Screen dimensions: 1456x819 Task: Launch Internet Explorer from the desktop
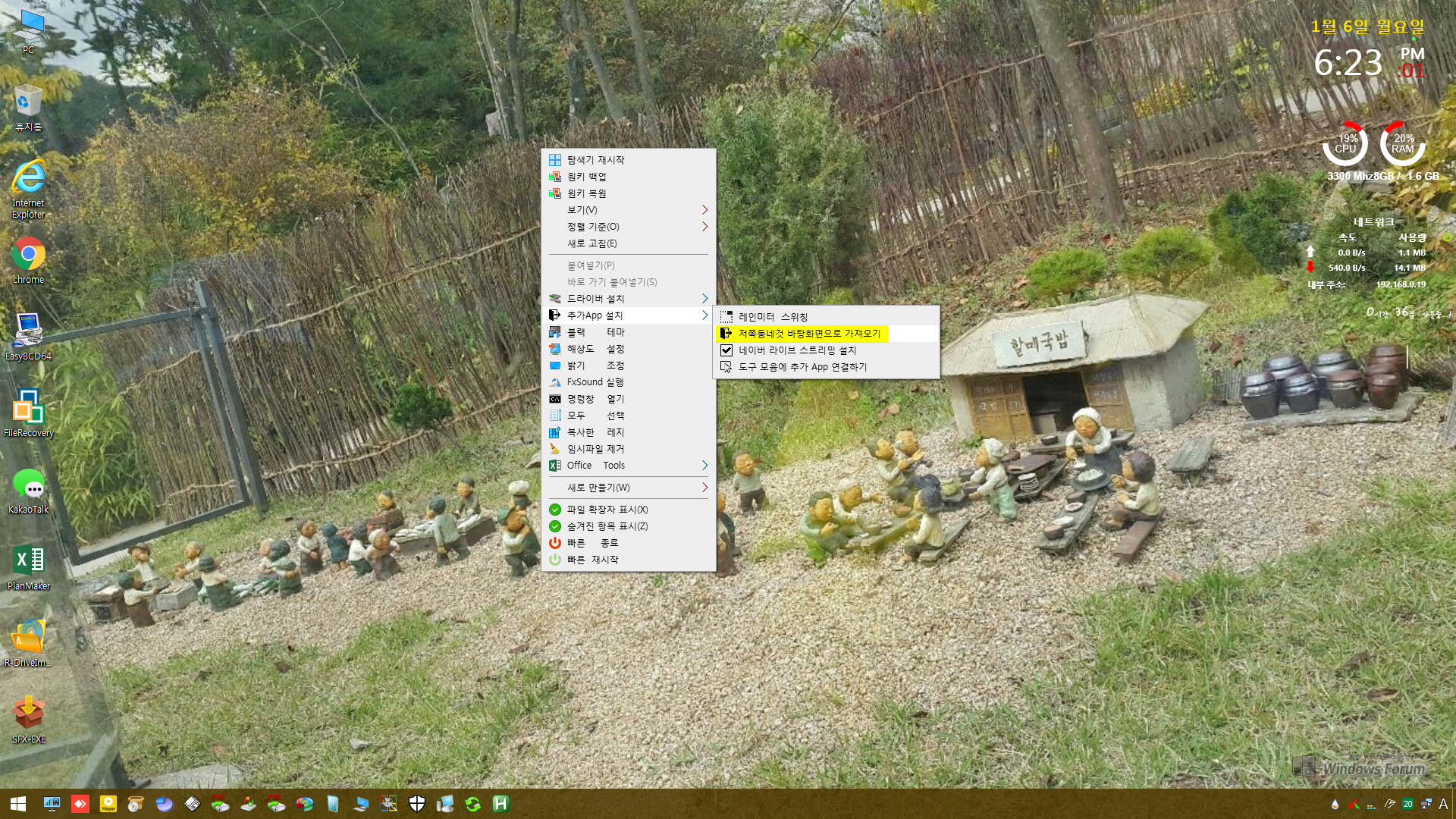click(x=28, y=190)
